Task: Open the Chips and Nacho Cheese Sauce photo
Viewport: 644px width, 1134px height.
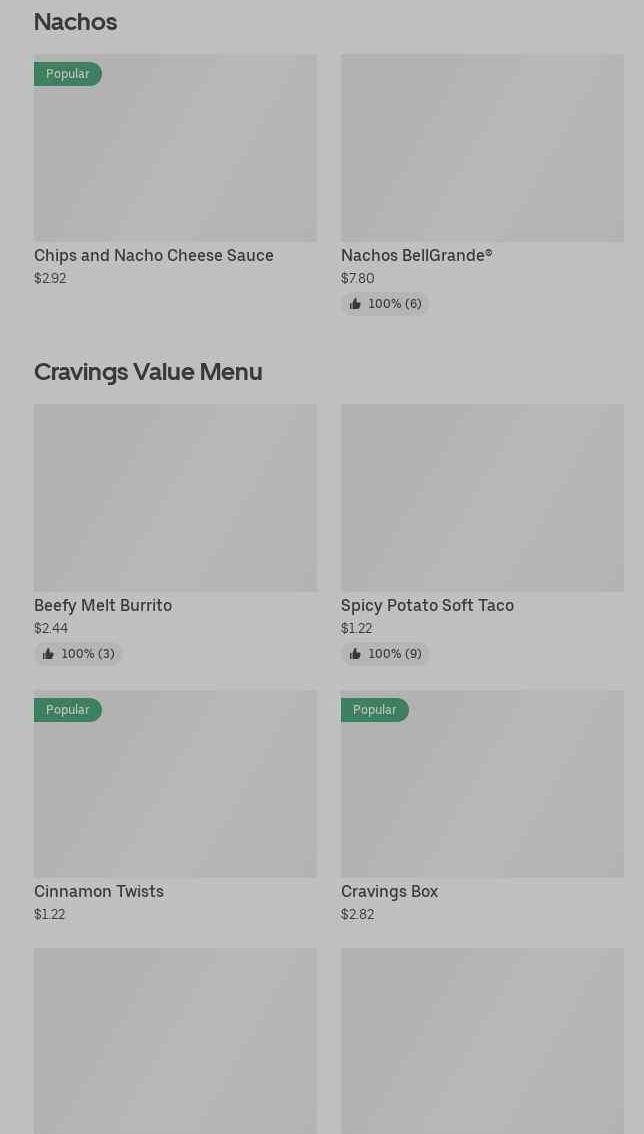Action: coord(175,158)
